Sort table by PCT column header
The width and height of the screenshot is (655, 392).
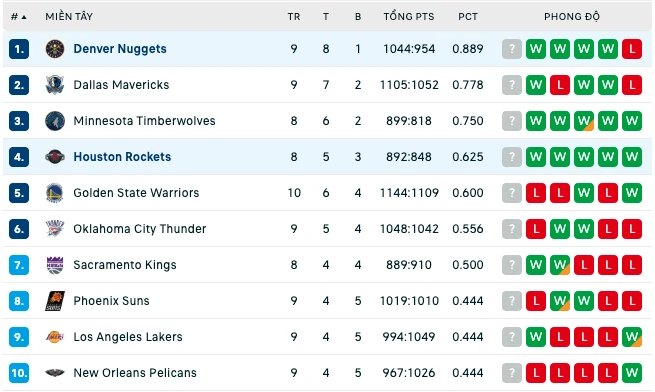point(467,17)
